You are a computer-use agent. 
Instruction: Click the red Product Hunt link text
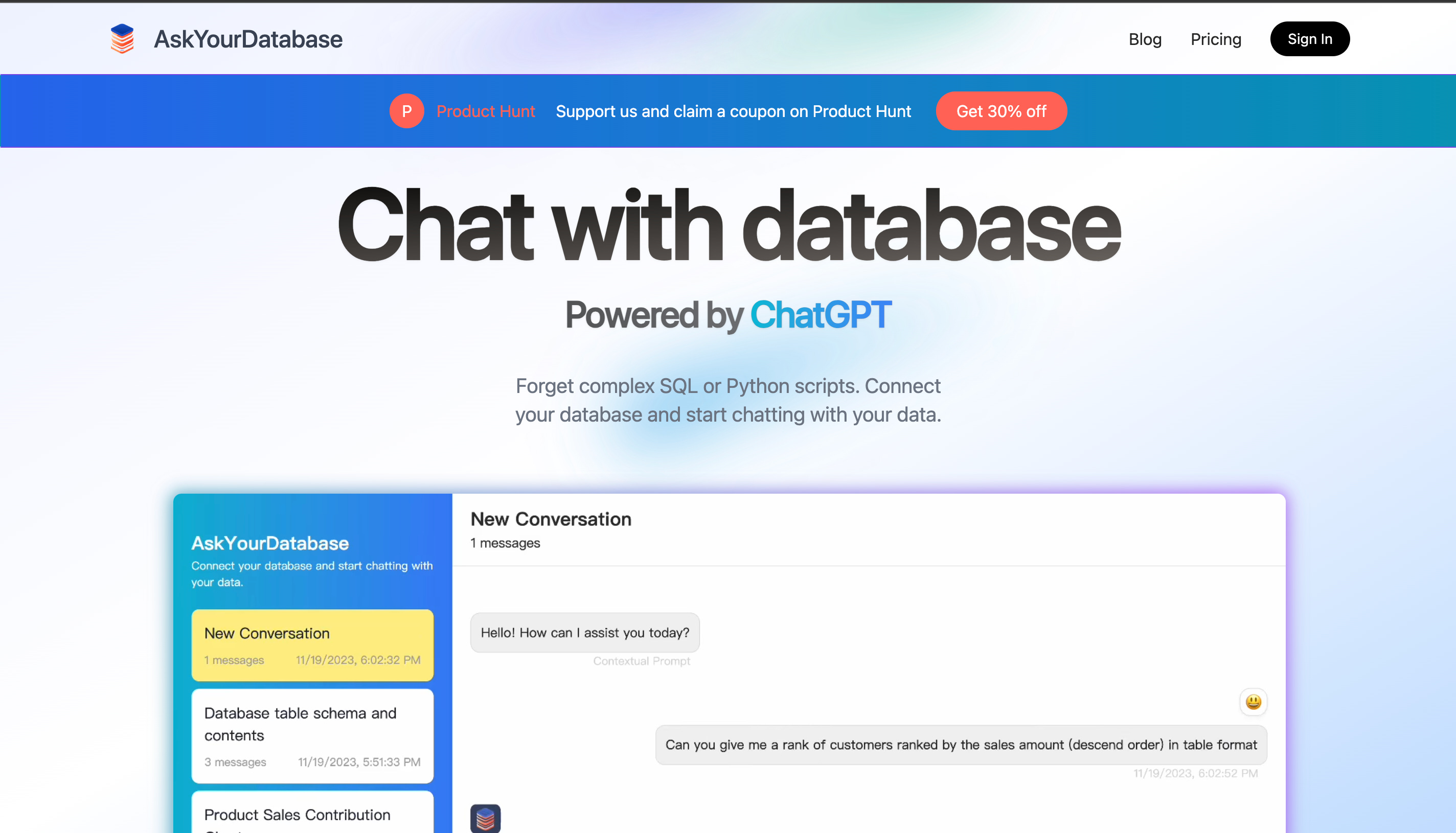coord(485,111)
